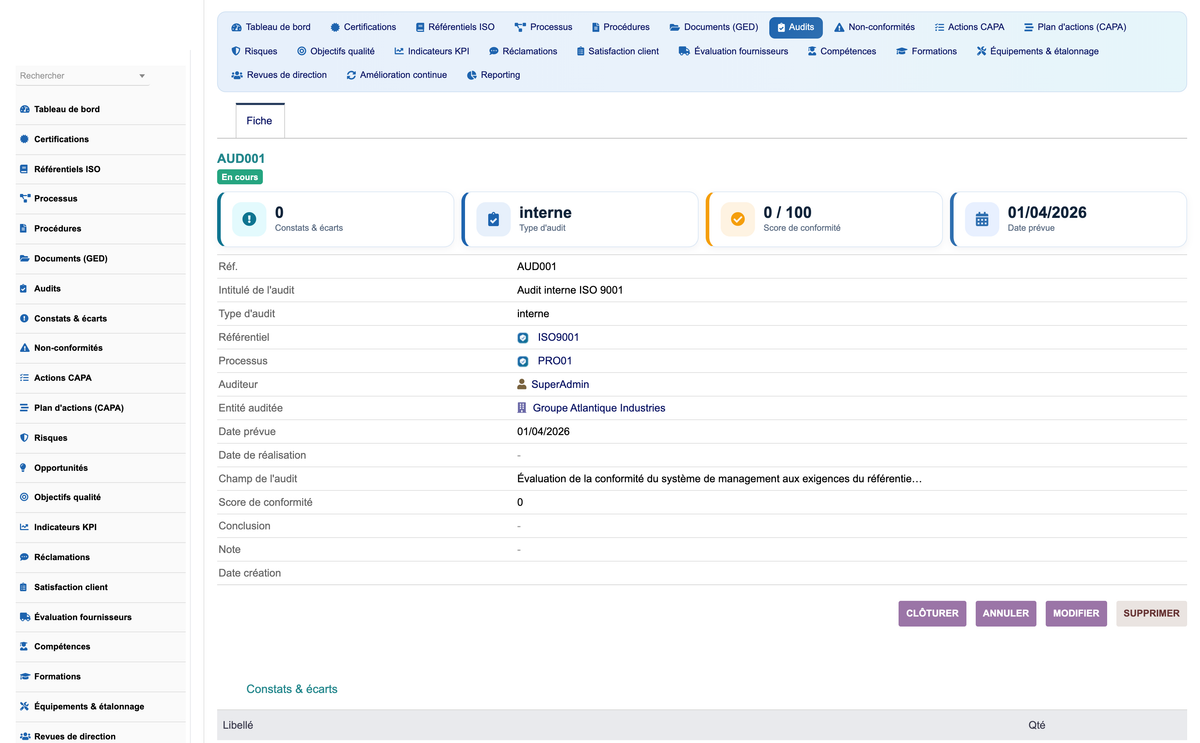Click the En cours status badge
Image resolution: width=1200 pixels, height=743 pixels.
tap(240, 177)
